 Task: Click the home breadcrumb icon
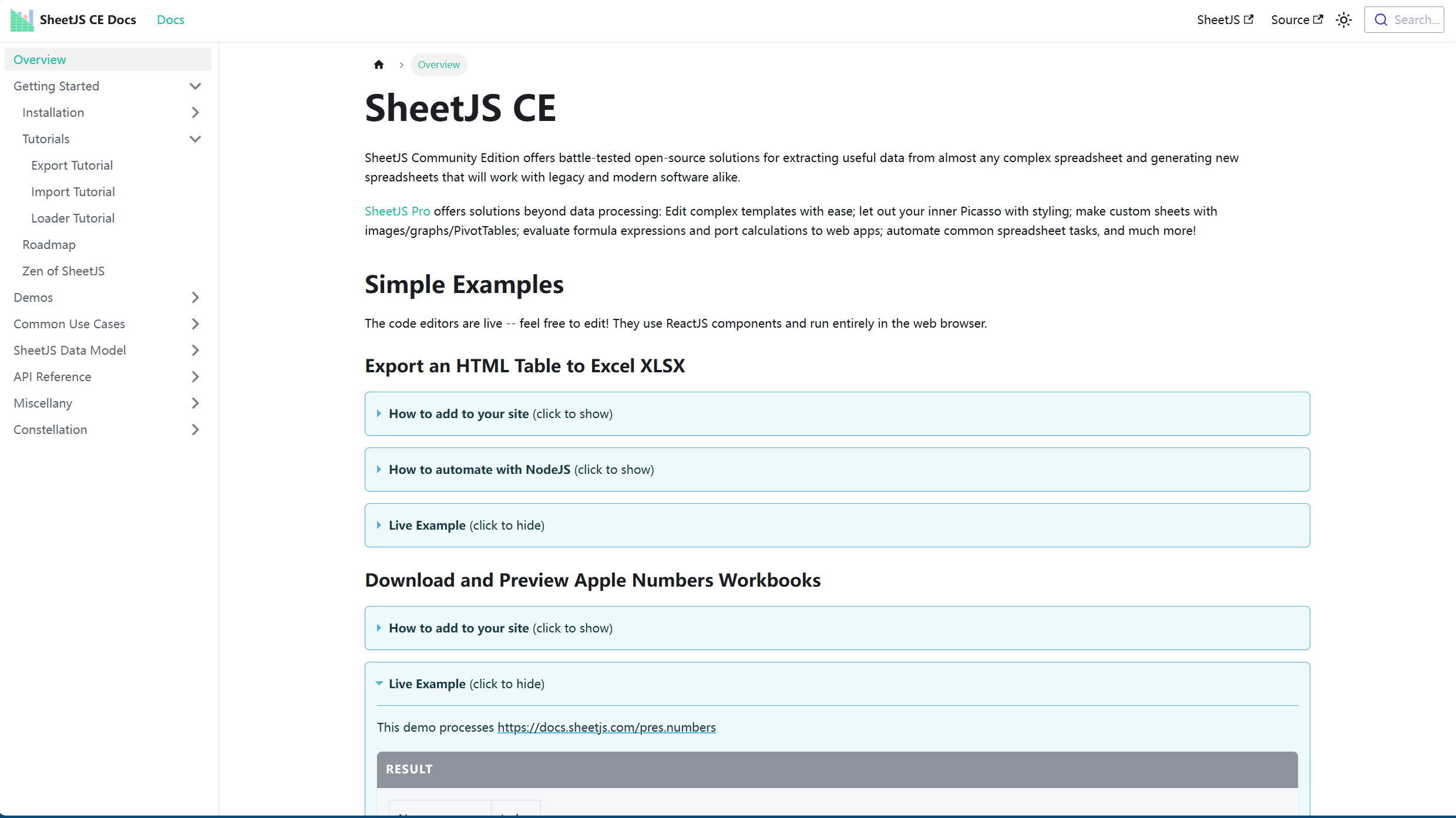pyautogui.click(x=379, y=65)
